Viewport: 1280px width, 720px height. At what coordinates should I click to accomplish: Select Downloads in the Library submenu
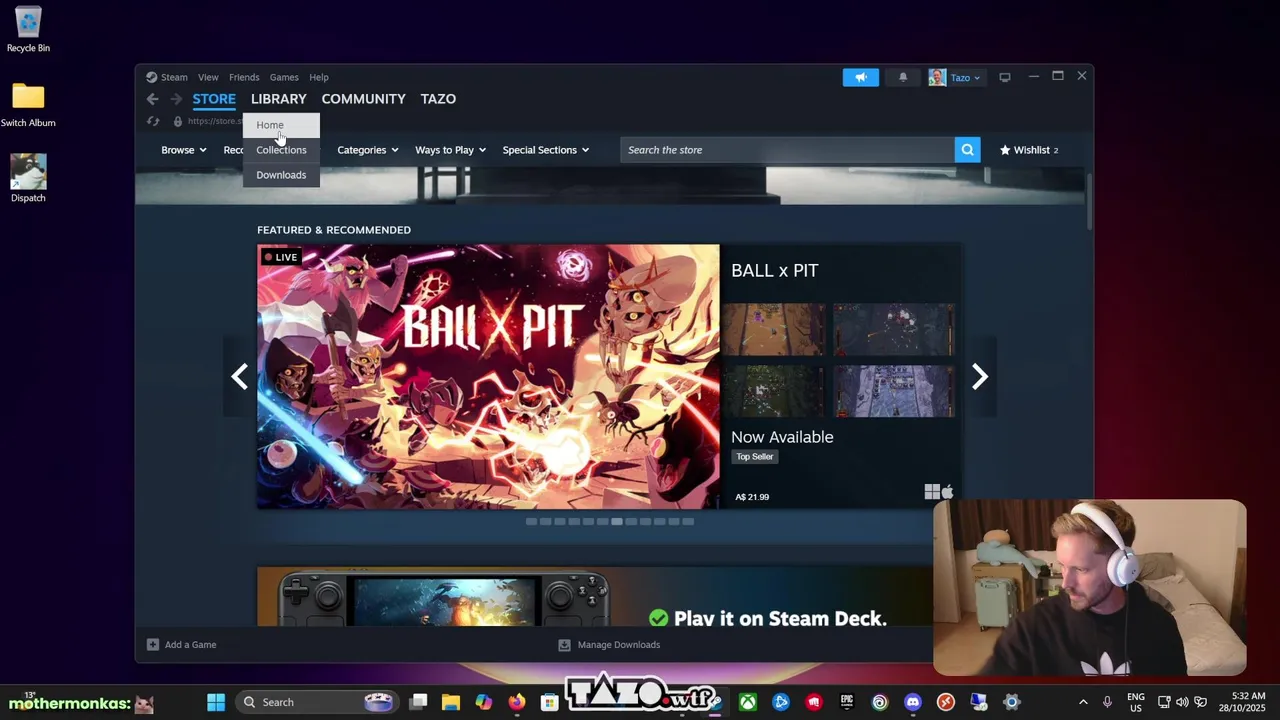point(281,175)
